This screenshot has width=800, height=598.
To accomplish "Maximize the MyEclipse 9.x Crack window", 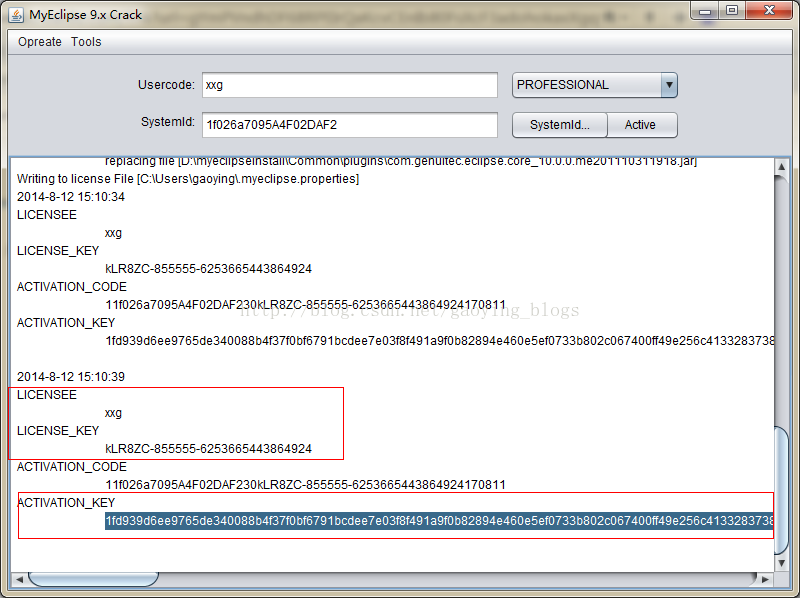I will point(732,10).
